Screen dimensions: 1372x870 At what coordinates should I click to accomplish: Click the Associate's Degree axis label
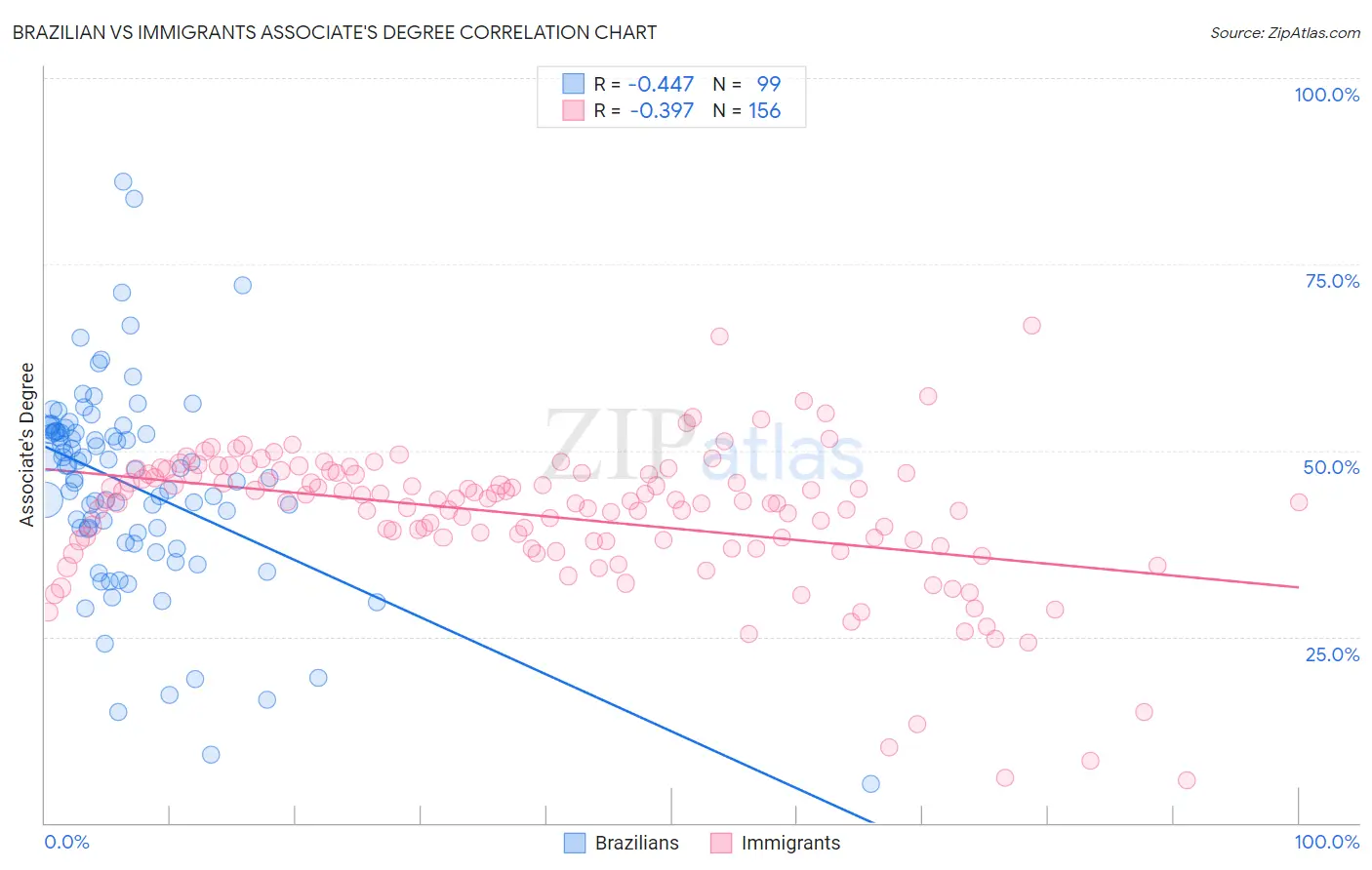27,445
